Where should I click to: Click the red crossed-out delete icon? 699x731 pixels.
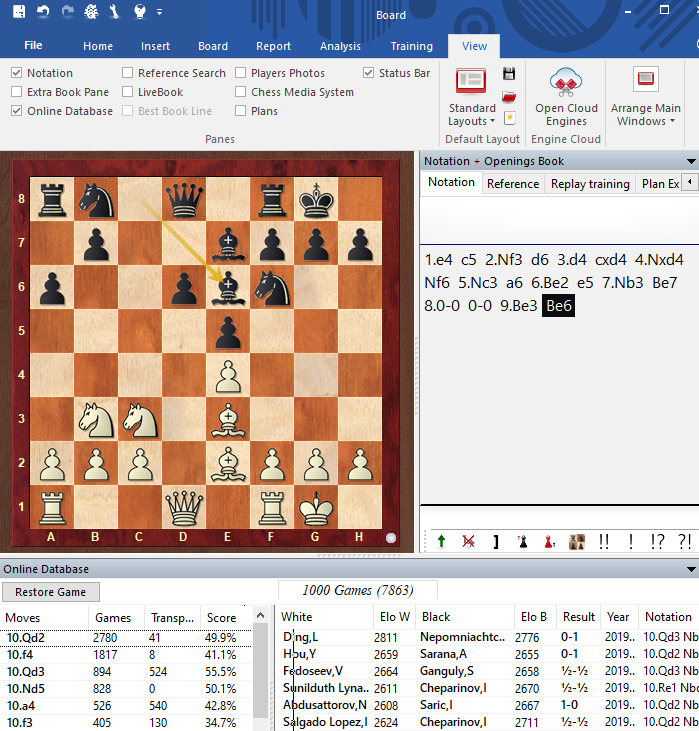pyautogui.click(x=468, y=541)
